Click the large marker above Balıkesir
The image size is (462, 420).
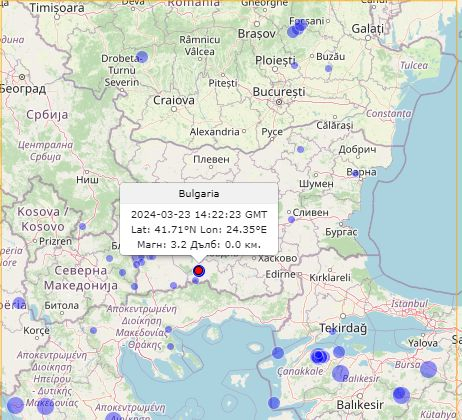340,373
